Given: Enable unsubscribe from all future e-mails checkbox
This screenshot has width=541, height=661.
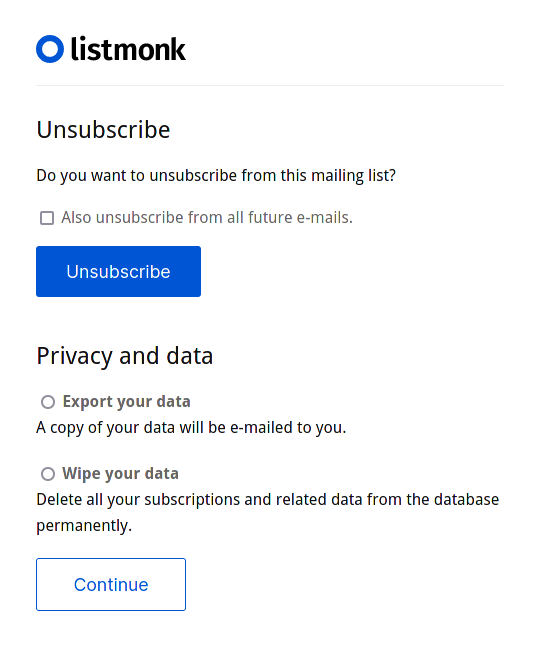Looking at the screenshot, I should coord(47,218).
